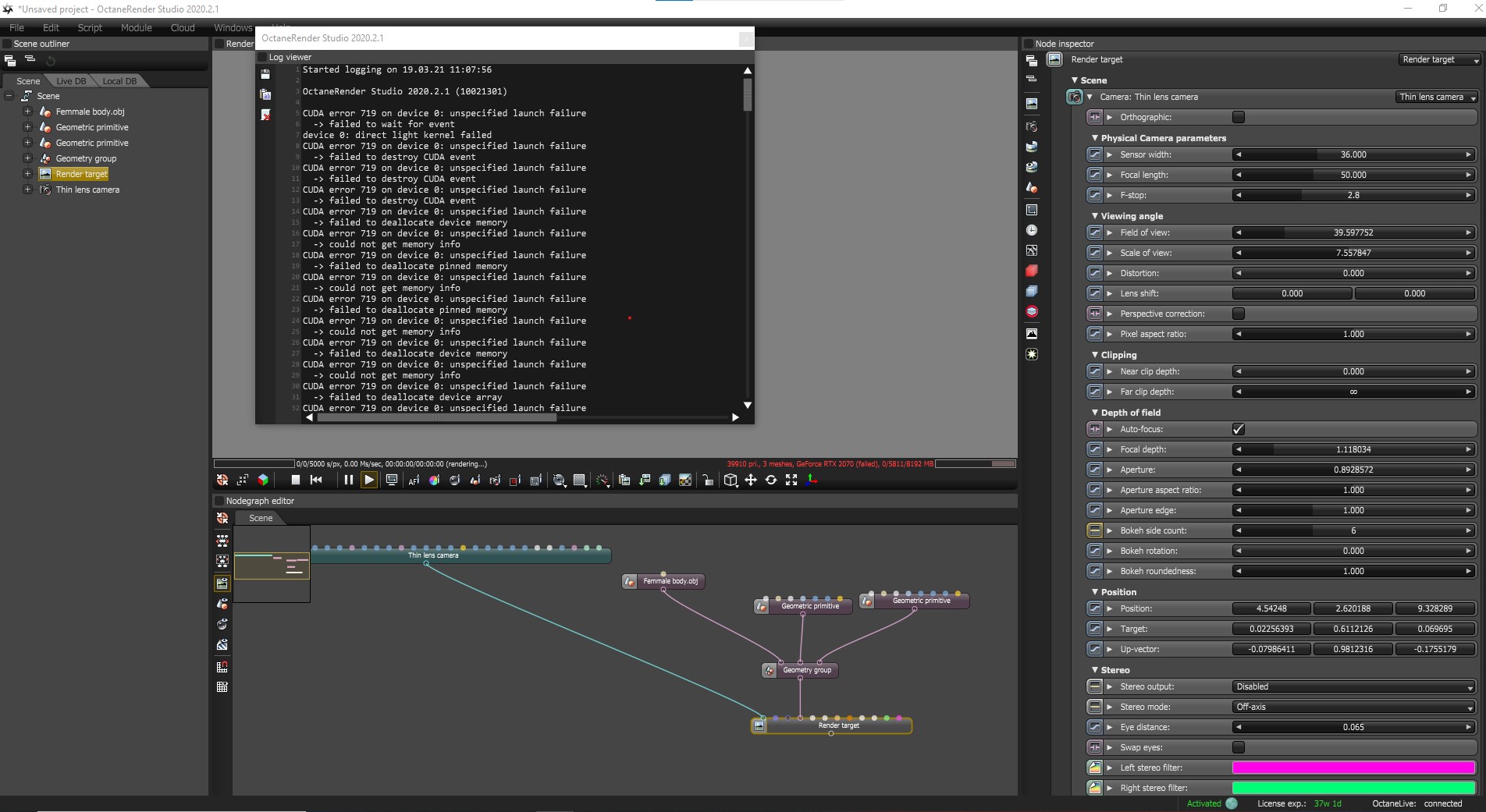
Task: Restart the render with the rewind icon
Action: [316, 480]
